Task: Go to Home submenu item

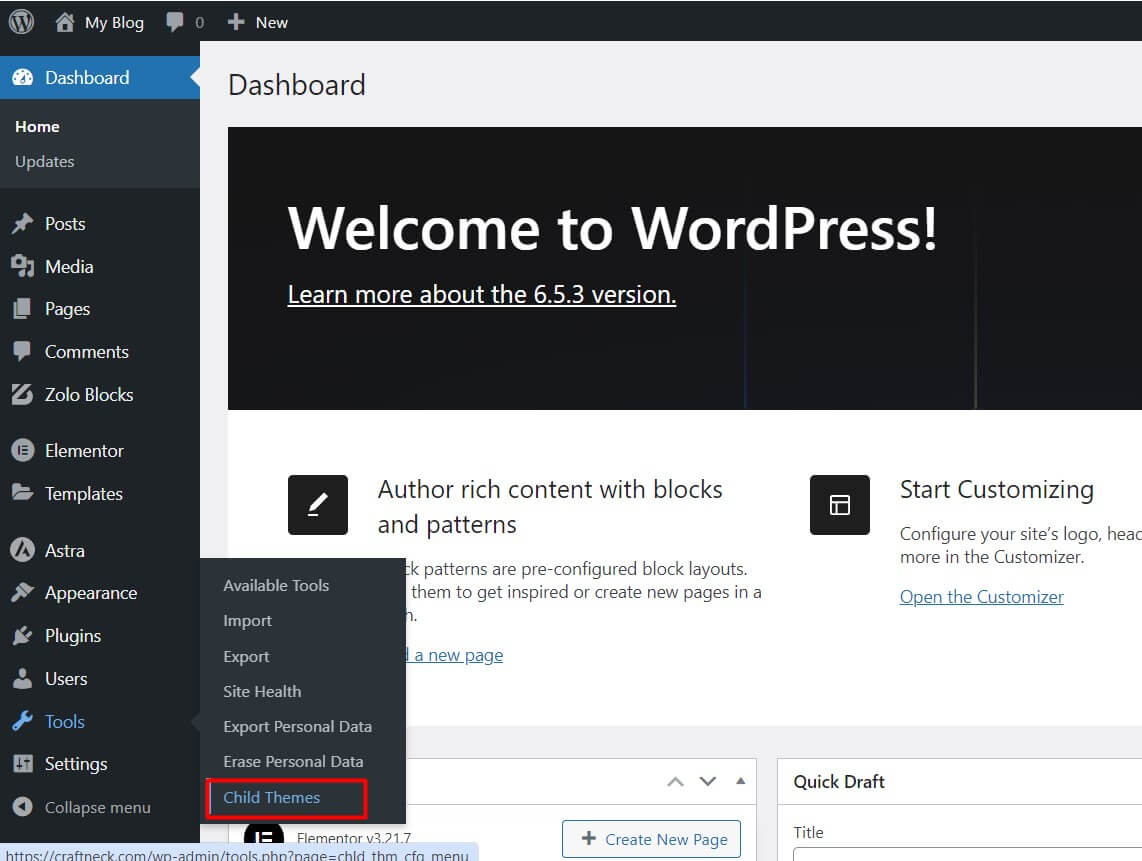Action: pos(37,127)
